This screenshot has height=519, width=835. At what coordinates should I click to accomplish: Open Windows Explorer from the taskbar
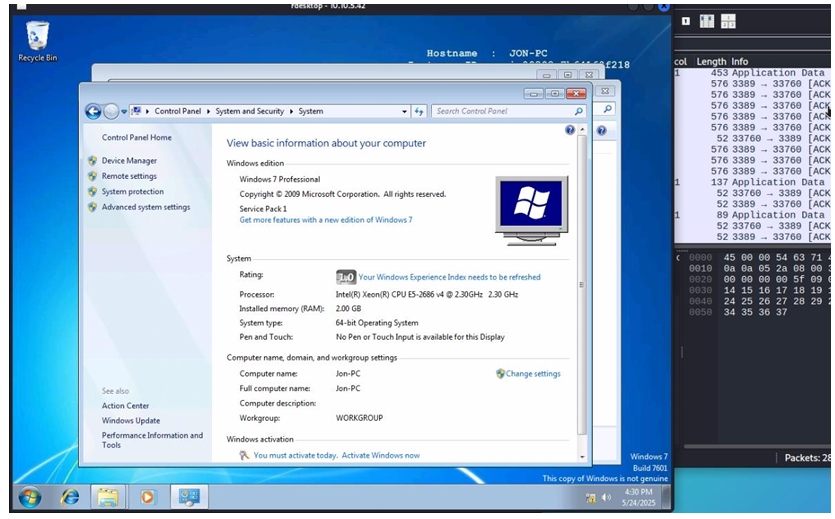108,497
